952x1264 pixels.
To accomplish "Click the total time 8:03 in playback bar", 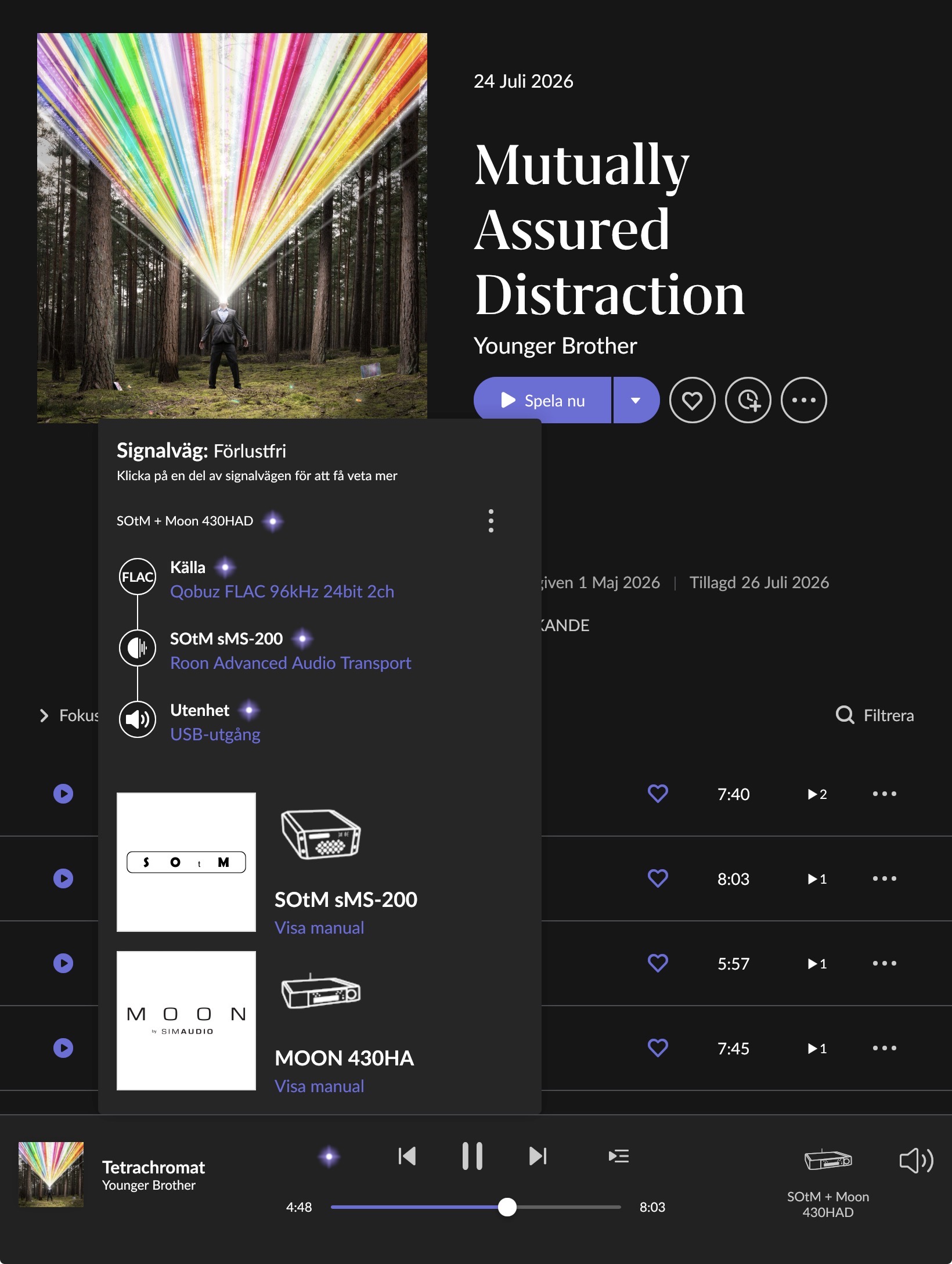I will (x=652, y=1207).
